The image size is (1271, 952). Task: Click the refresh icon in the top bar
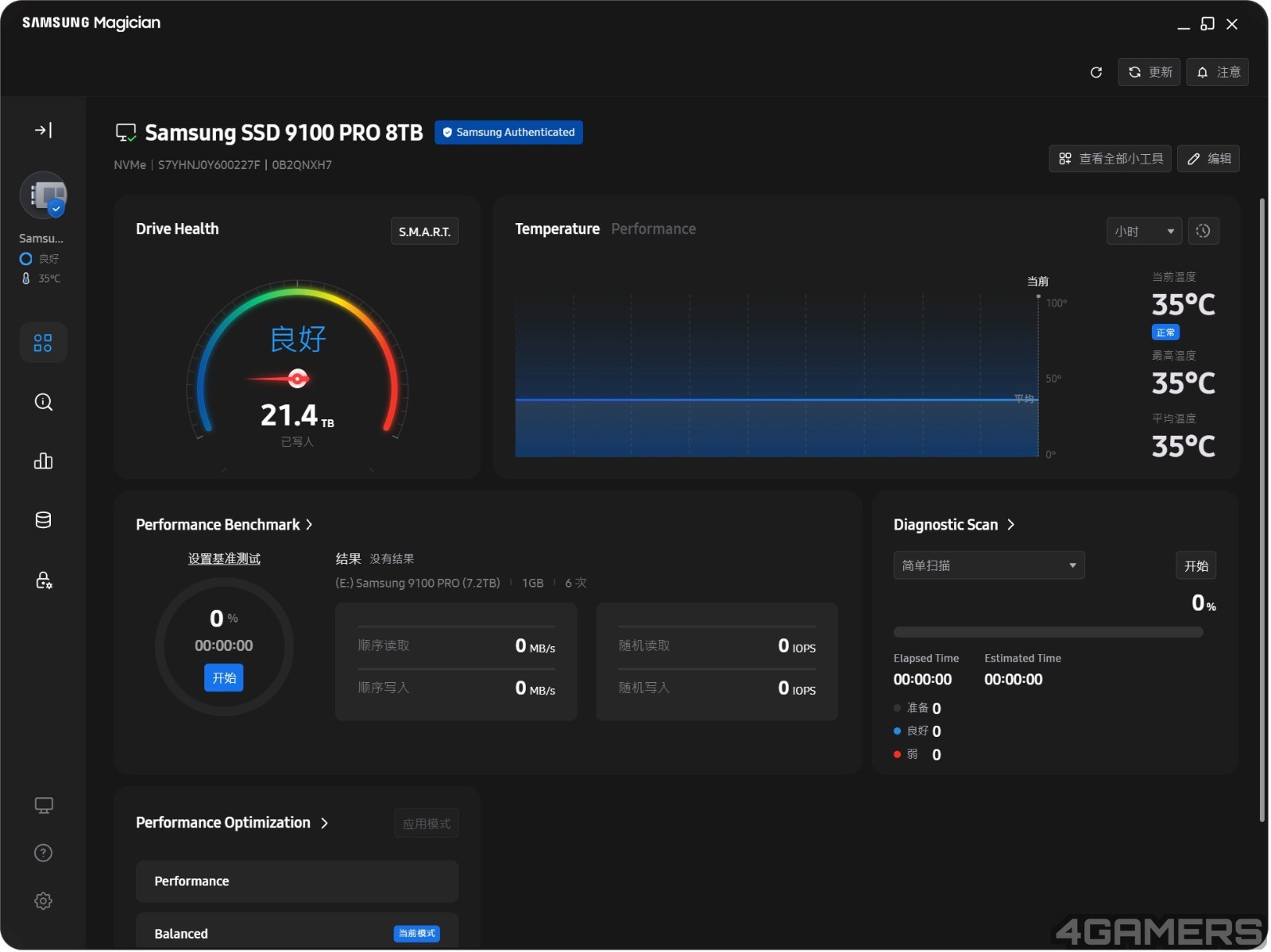point(1097,72)
